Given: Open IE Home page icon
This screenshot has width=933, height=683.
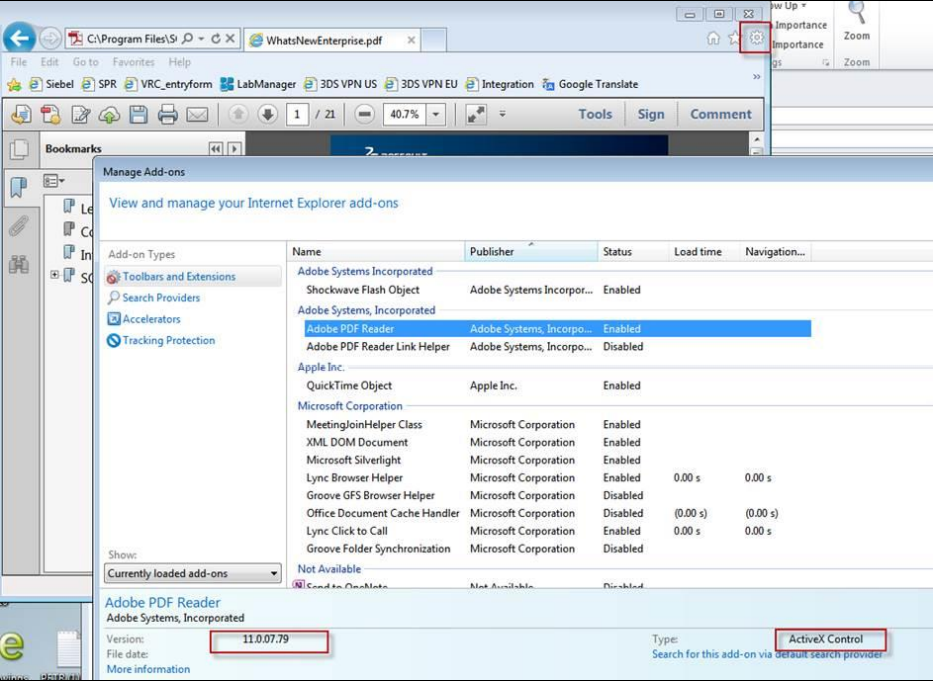Looking at the screenshot, I should tap(713, 38).
